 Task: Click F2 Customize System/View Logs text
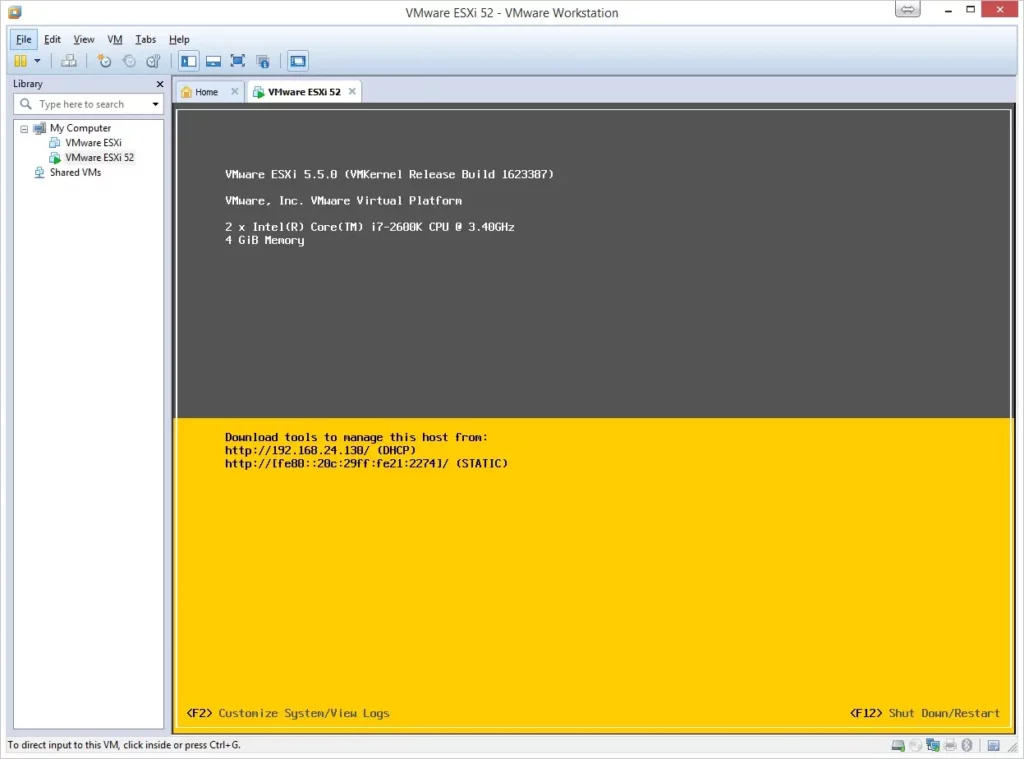pos(288,713)
